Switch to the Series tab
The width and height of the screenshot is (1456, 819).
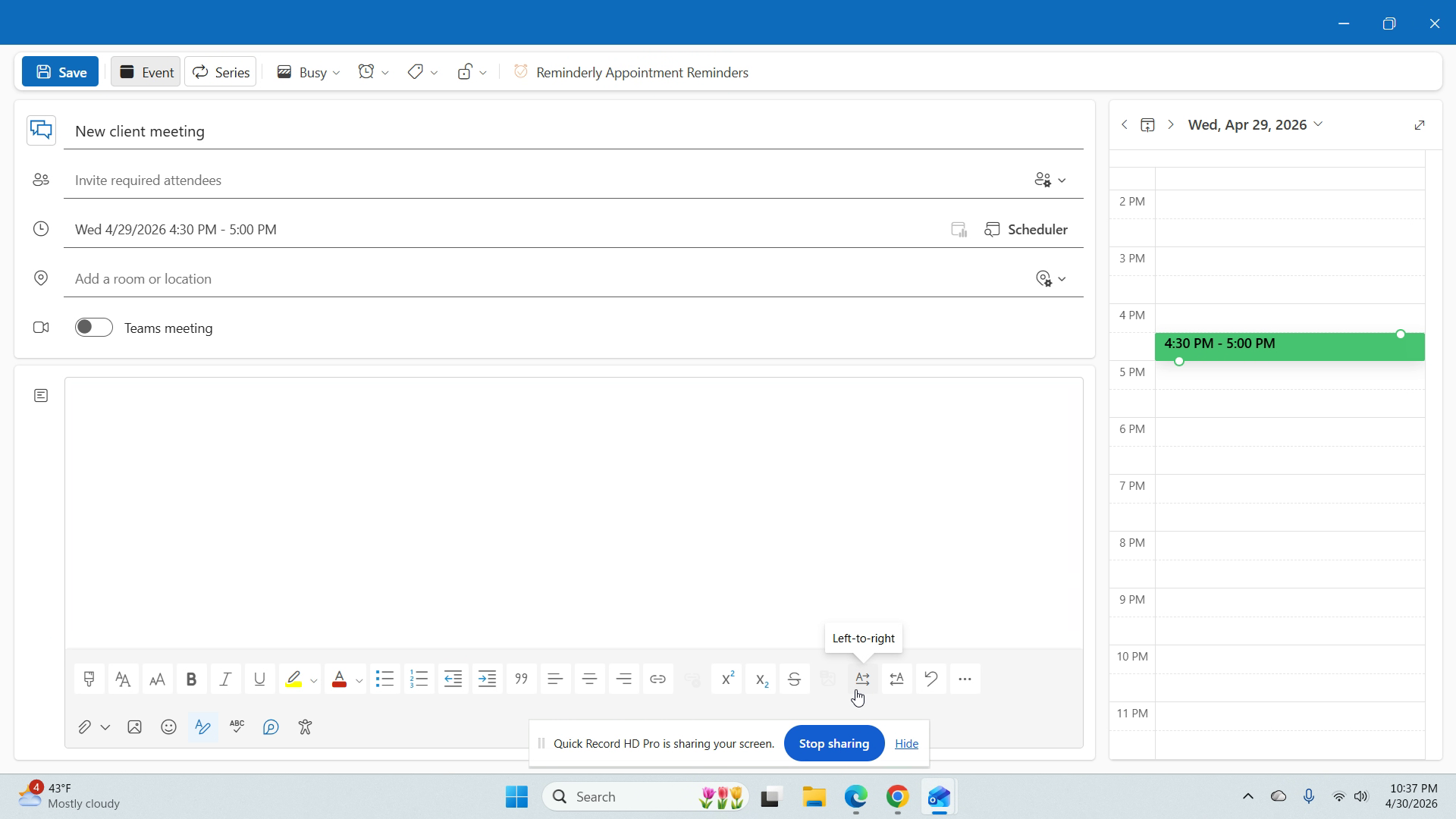221,72
